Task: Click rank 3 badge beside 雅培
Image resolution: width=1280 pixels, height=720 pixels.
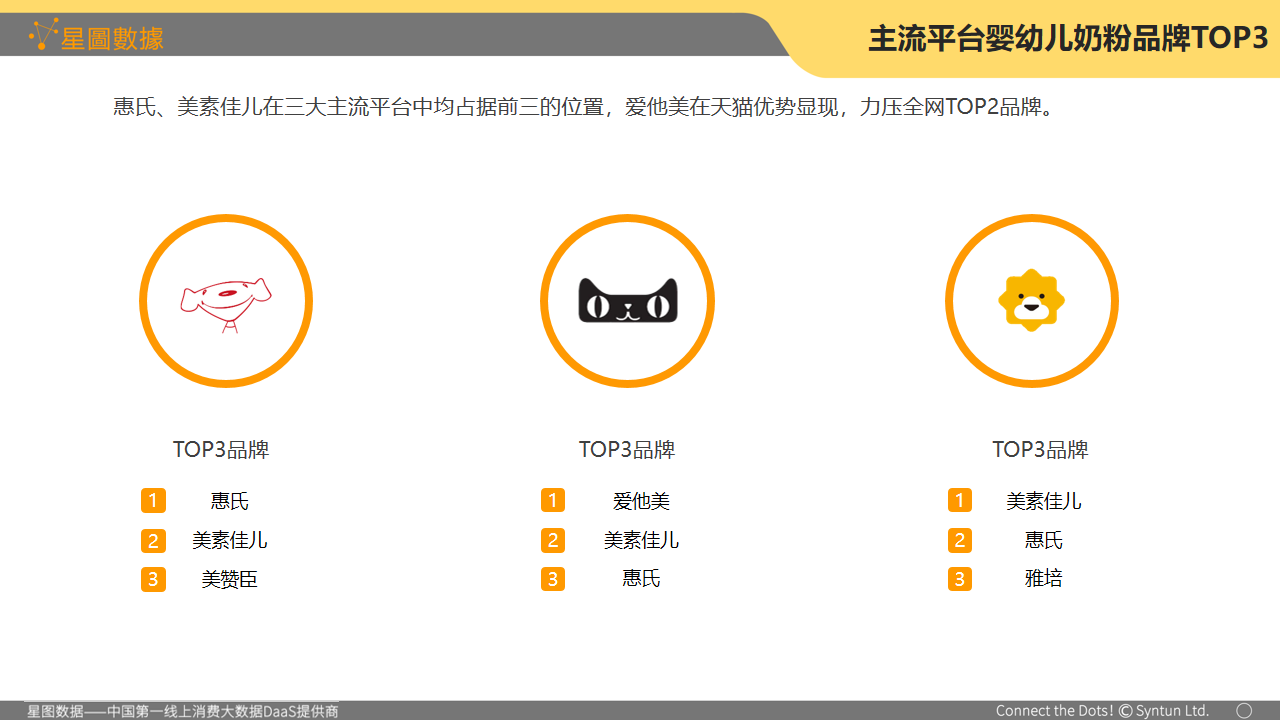Action: 960,579
